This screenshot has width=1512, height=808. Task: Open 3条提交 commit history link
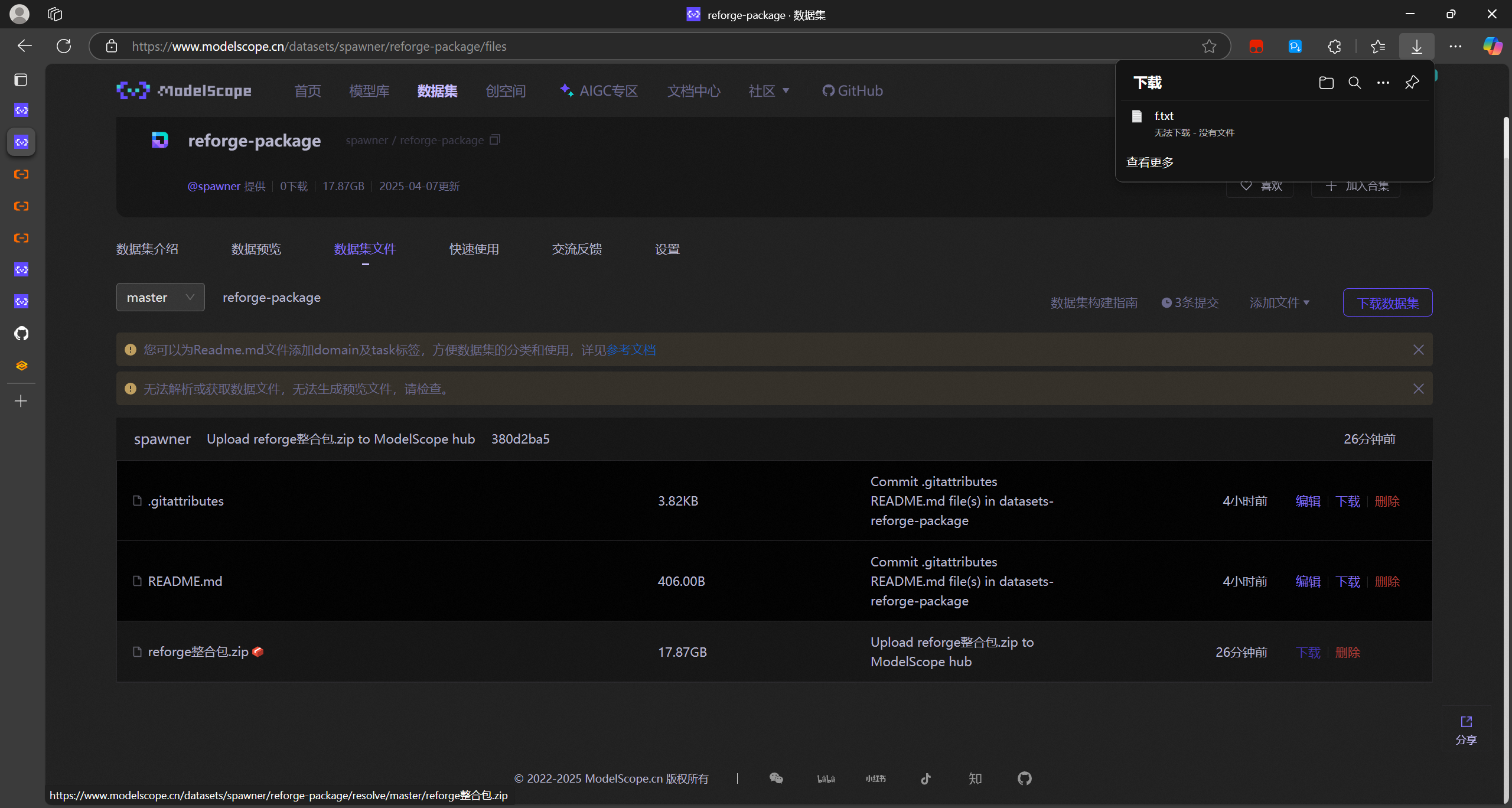pos(1190,302)
